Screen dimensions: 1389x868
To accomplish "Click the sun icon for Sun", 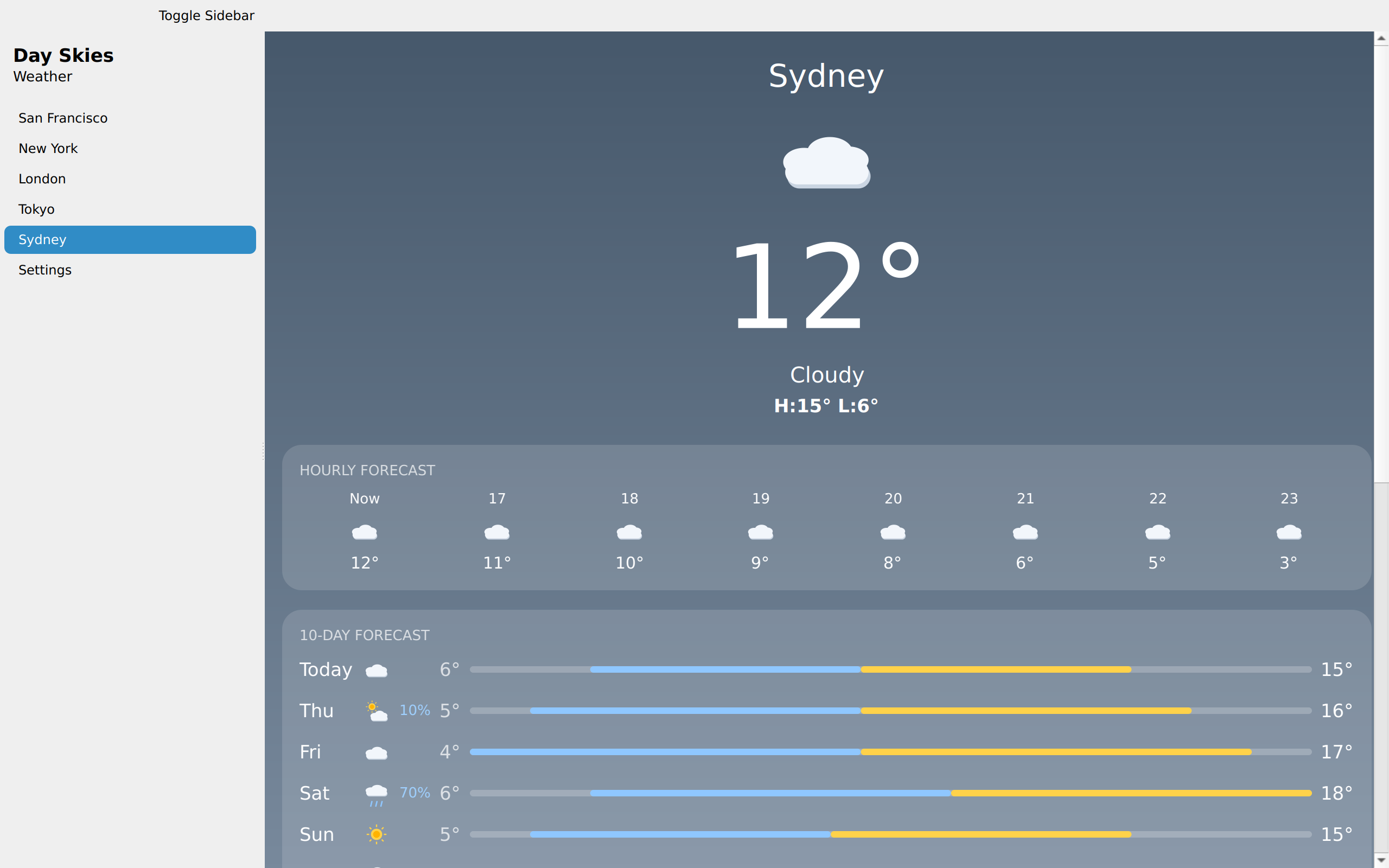I will click(x=377, y=834).
